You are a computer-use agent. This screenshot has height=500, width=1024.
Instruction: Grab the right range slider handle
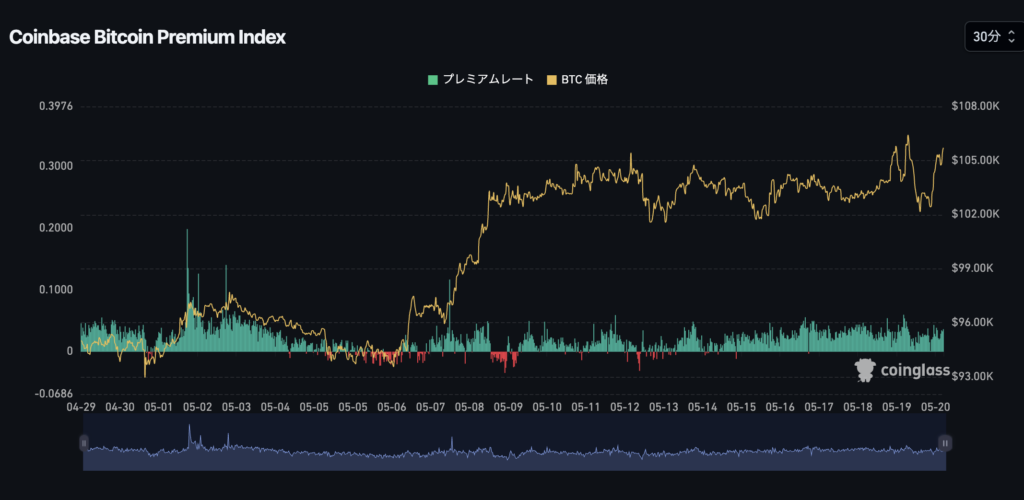(945, 443)
